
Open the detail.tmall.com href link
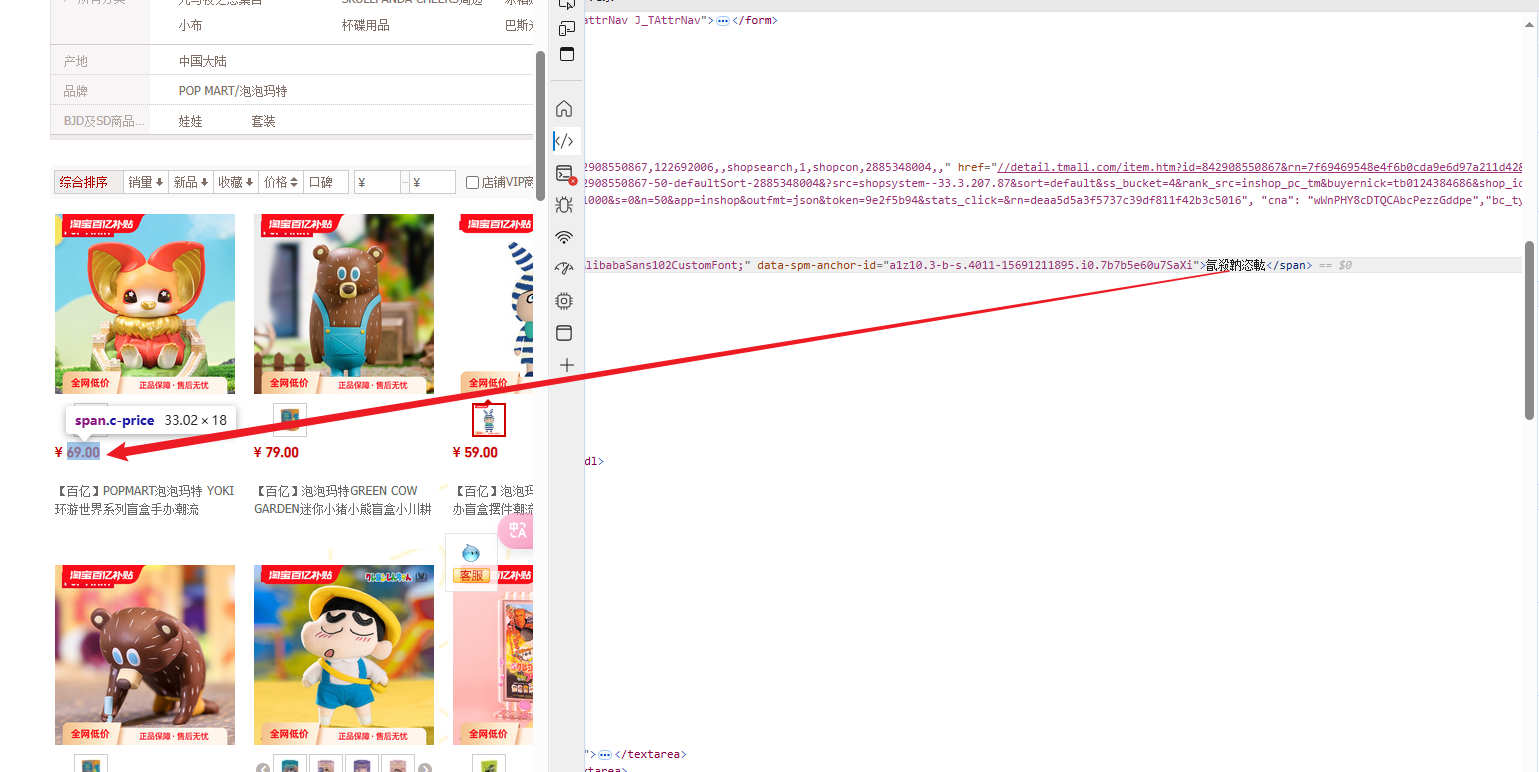tap(1260, 167)
